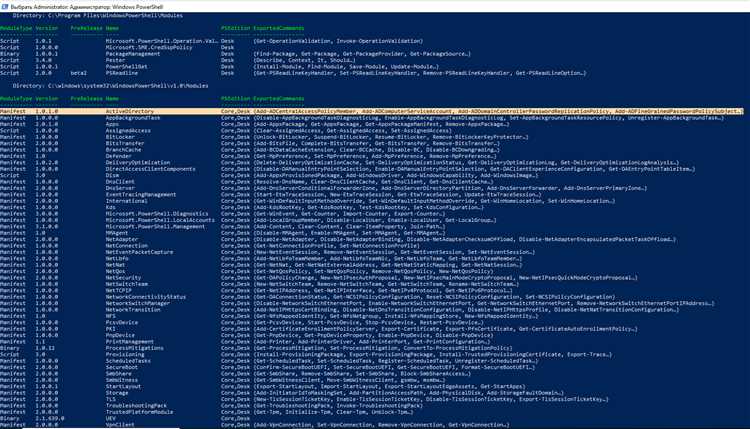Click the UEV module name
750x429 pixels.
[110, 418]
